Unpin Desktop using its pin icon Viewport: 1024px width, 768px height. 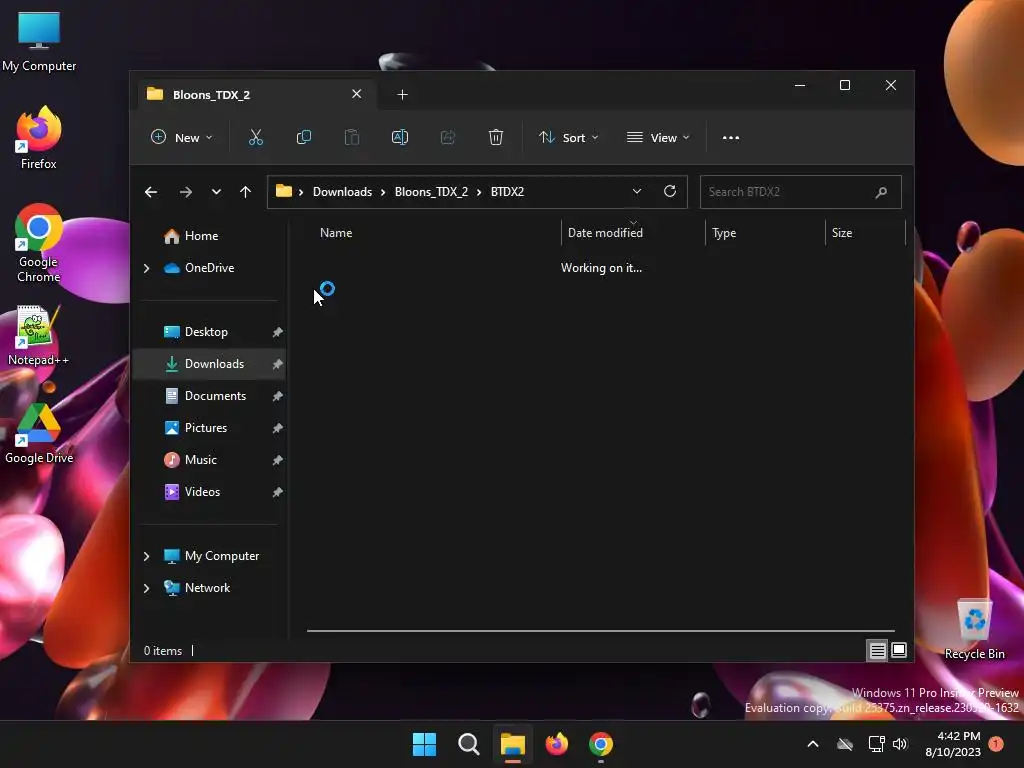coord(277,332)
